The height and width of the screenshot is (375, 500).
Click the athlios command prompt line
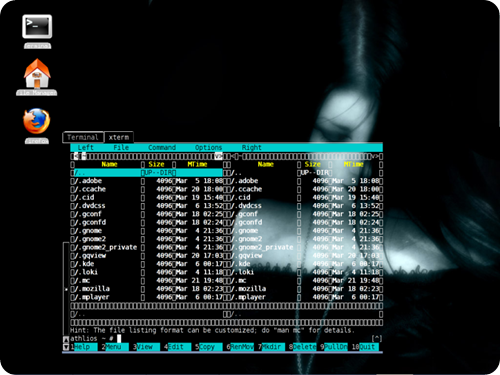220,339
